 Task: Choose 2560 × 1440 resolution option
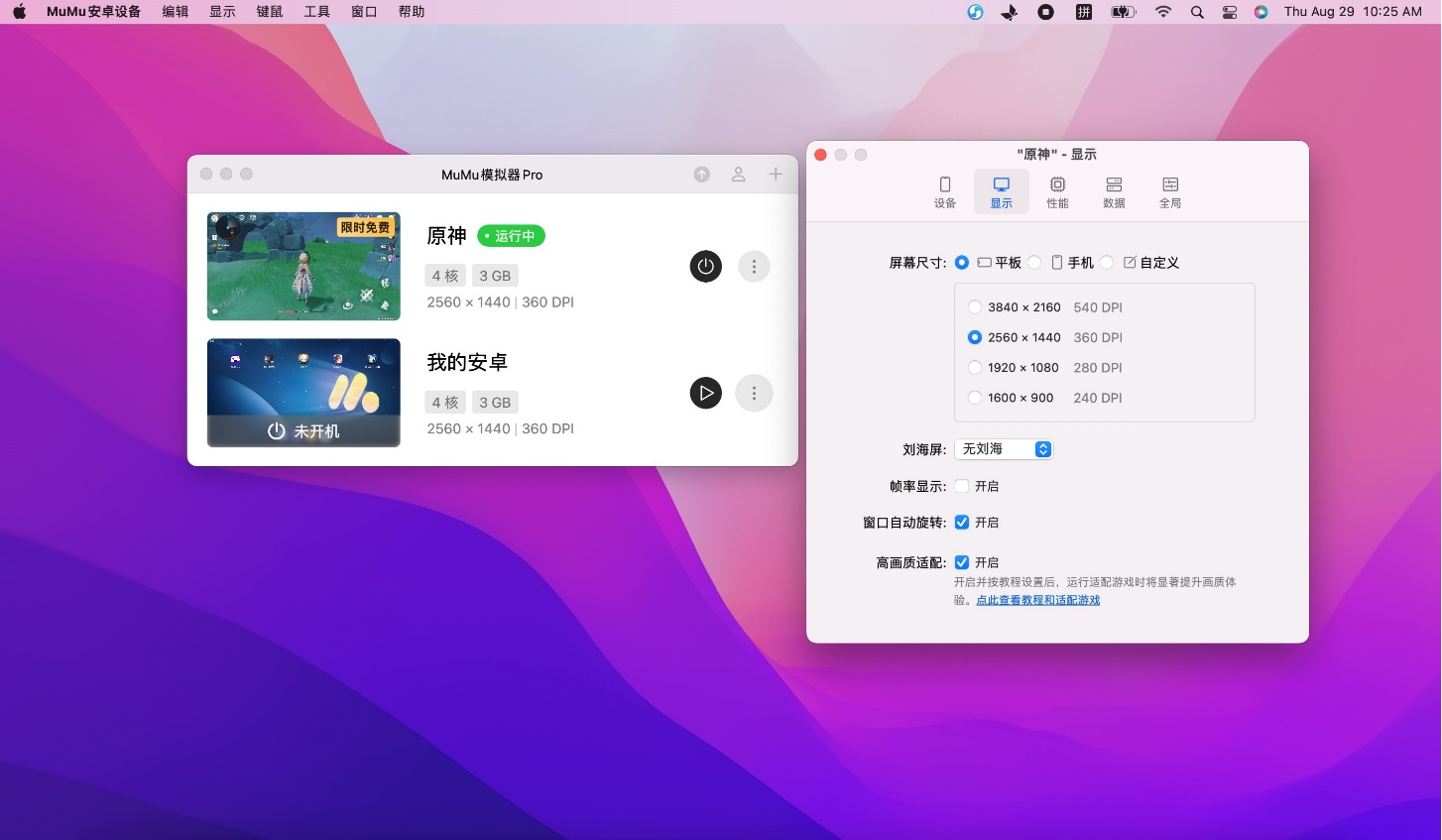tap(975, 337)
